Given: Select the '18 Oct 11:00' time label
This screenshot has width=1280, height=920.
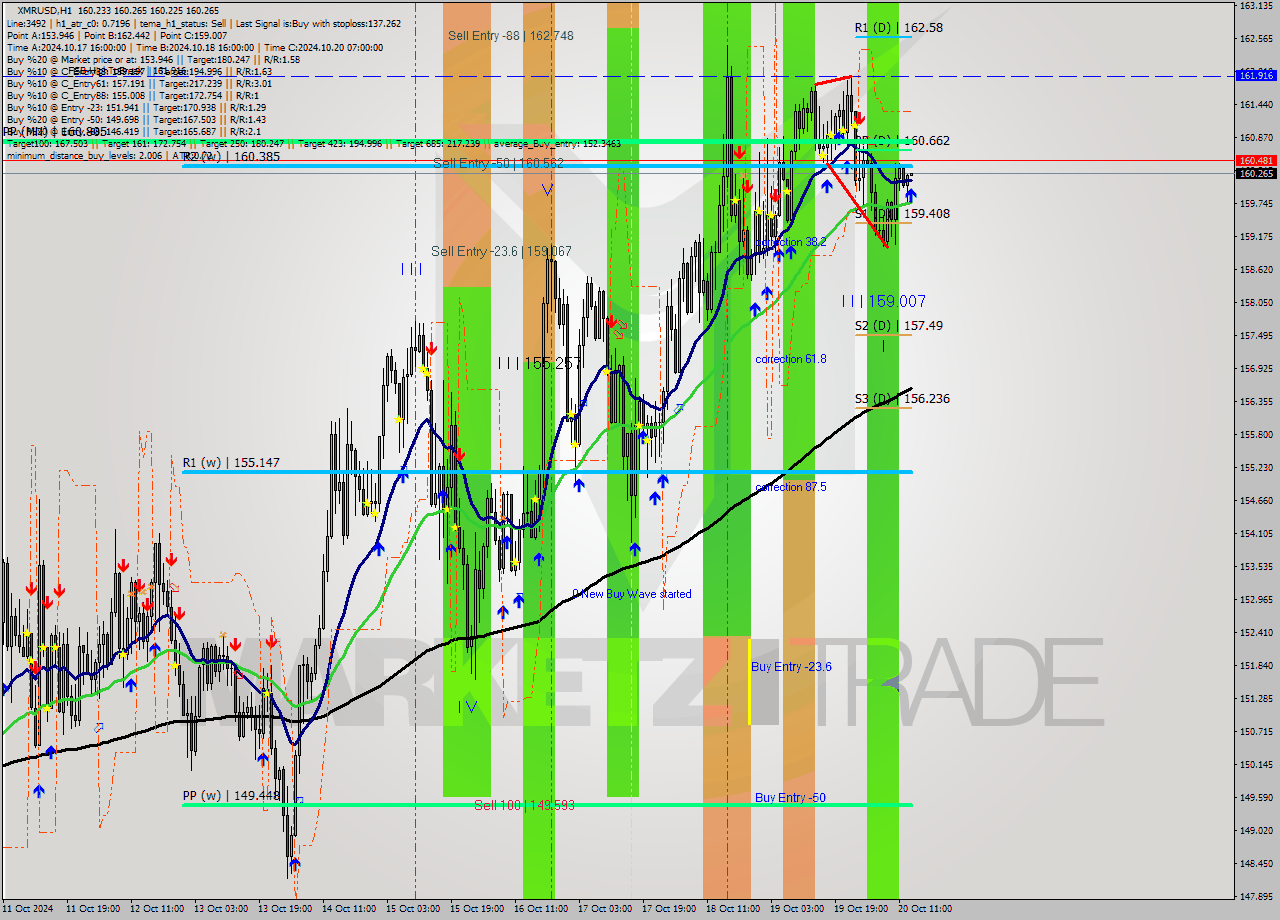Looking at the screenshot, I should [x=733, y=909].
